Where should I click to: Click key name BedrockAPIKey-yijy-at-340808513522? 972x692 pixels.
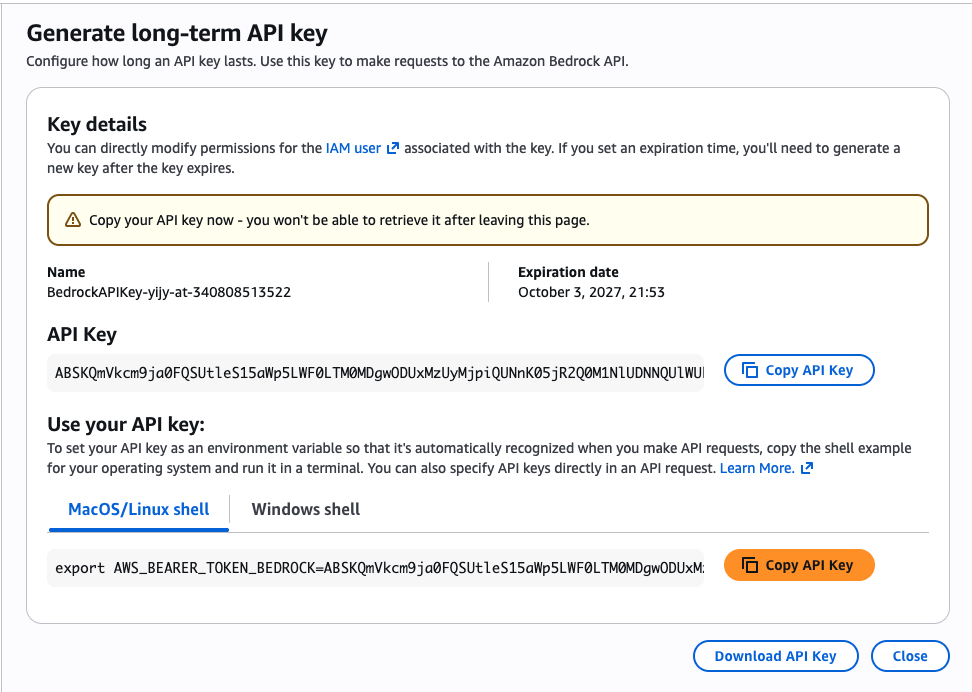click(x=169, y=292)
